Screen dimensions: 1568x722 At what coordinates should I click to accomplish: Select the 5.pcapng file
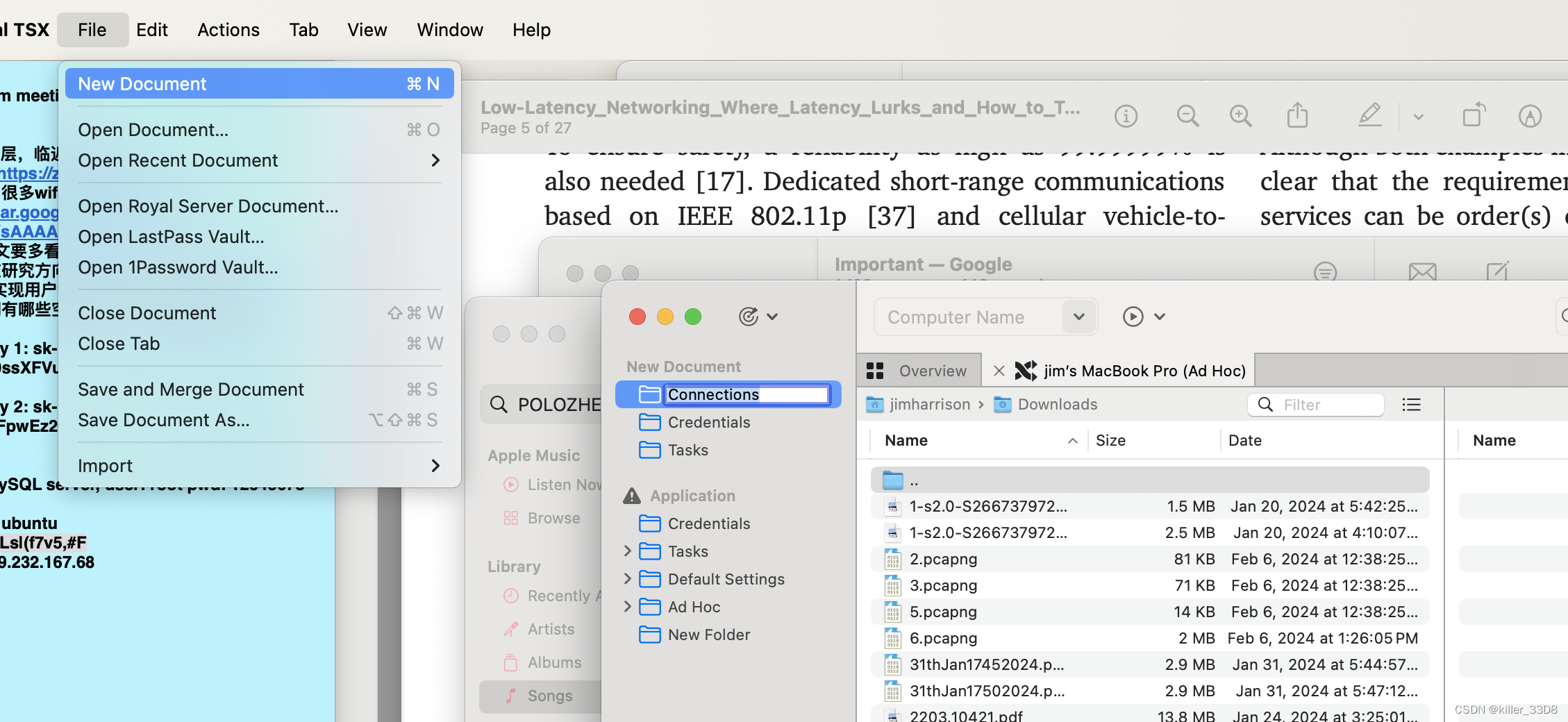(x=1150, y=612)
